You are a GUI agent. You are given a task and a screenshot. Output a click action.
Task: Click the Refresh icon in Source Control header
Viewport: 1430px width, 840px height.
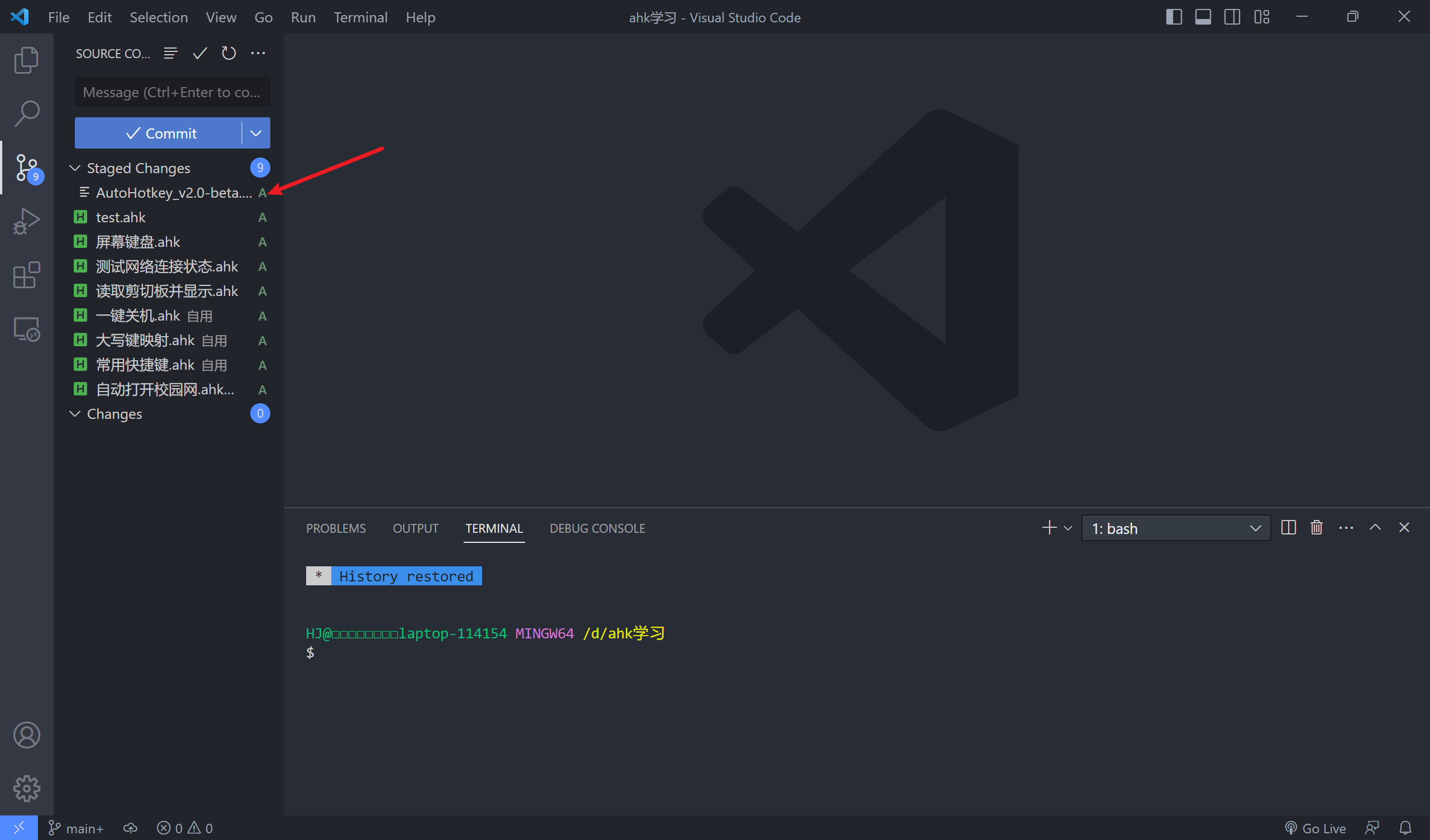[228, 53]
